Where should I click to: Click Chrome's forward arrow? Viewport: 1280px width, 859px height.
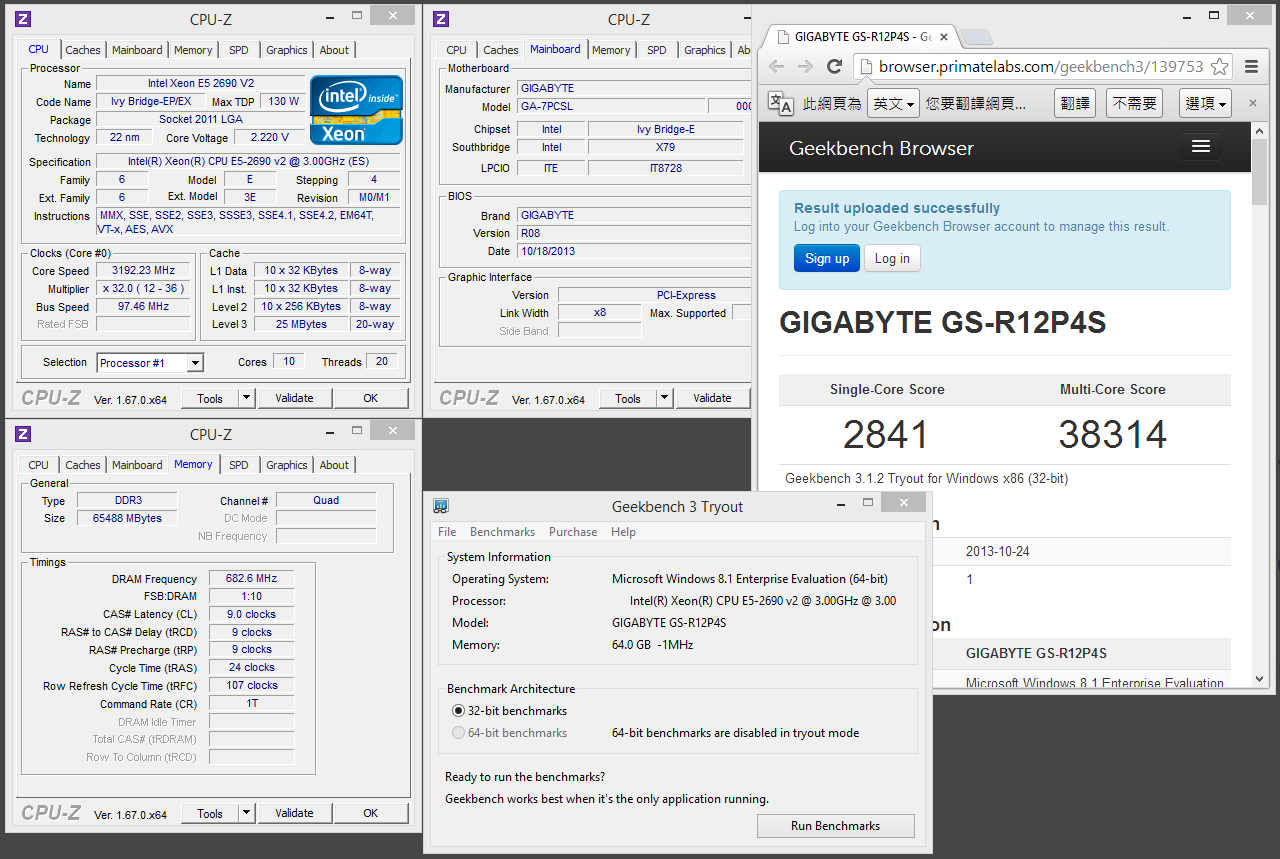[805, 67]
